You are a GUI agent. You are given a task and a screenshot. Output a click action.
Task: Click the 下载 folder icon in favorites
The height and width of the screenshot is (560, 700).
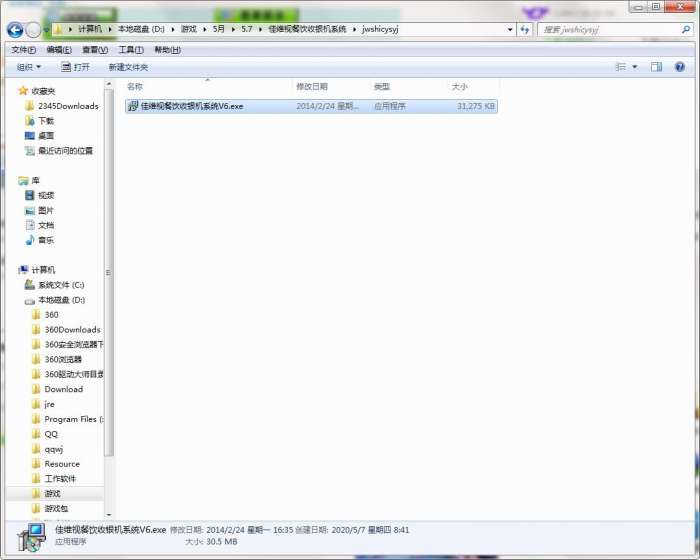click(x=29, y=121)
